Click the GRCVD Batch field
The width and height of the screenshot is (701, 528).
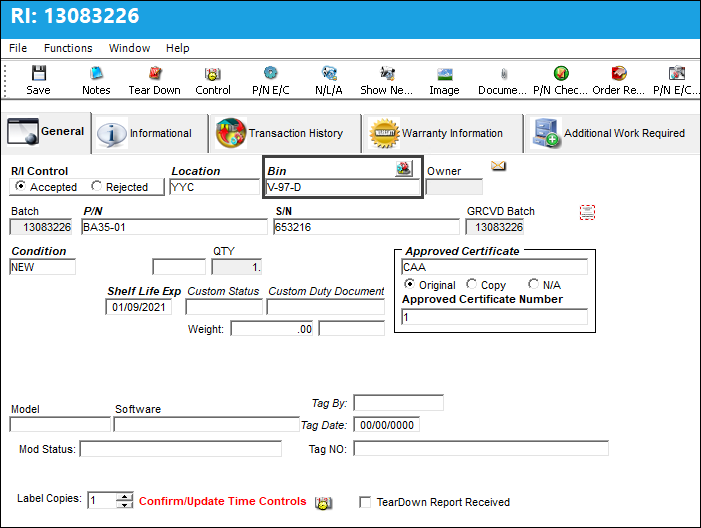pos(494,227)
